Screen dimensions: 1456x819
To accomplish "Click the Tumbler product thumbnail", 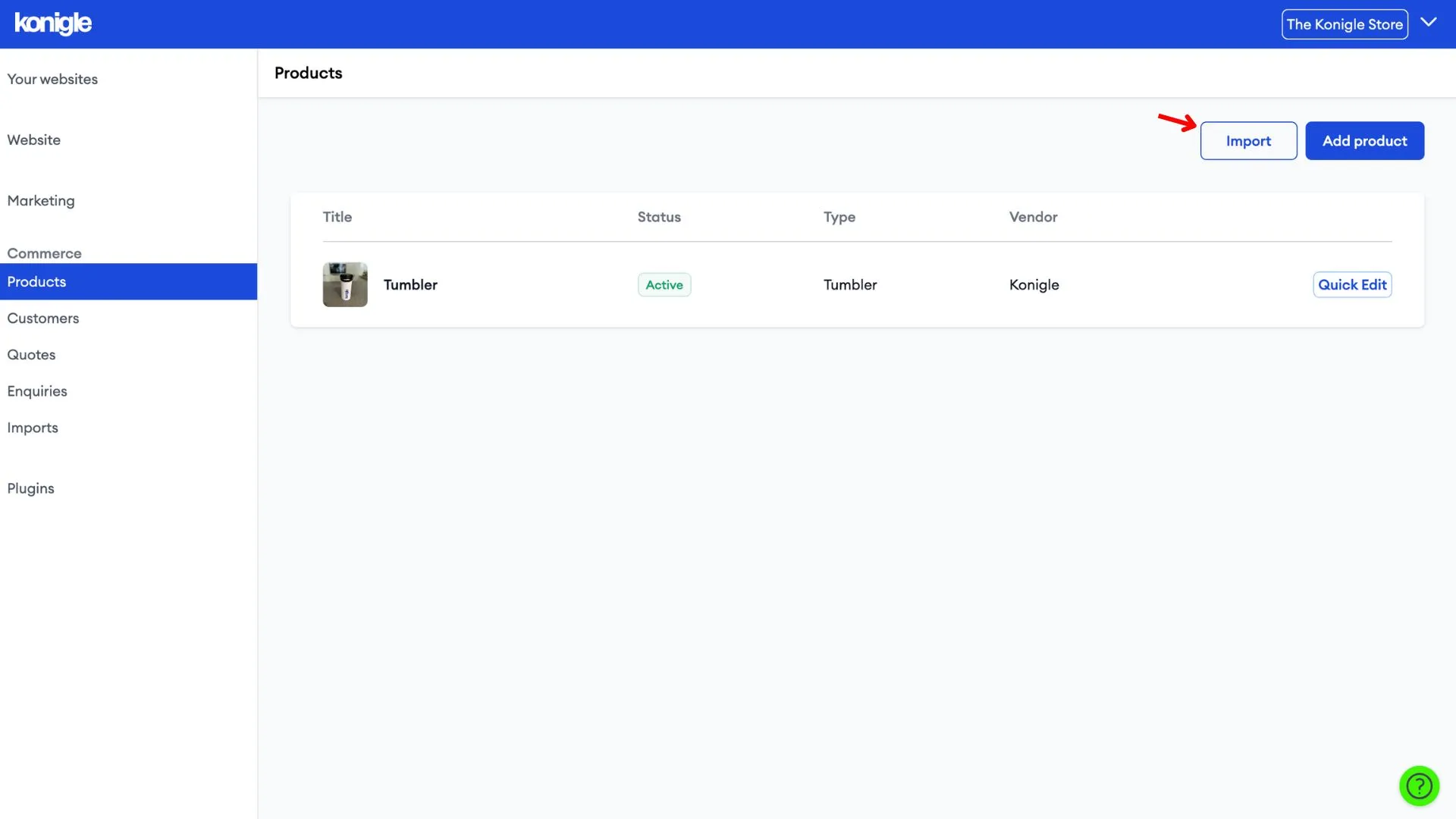I will [345, 284].
